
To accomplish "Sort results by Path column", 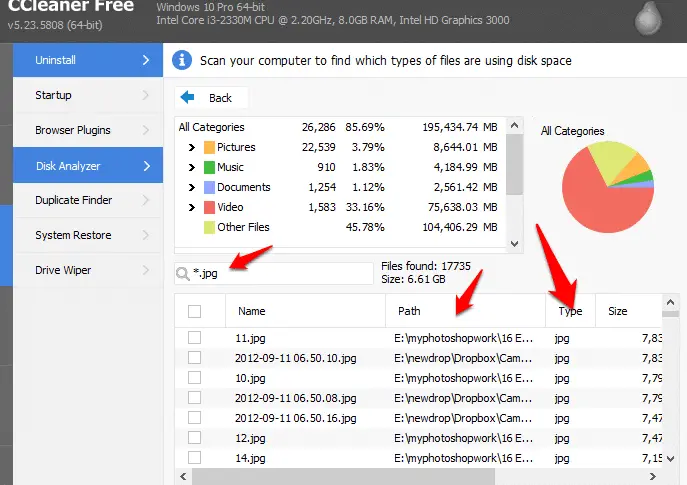I will pos(465,311).
